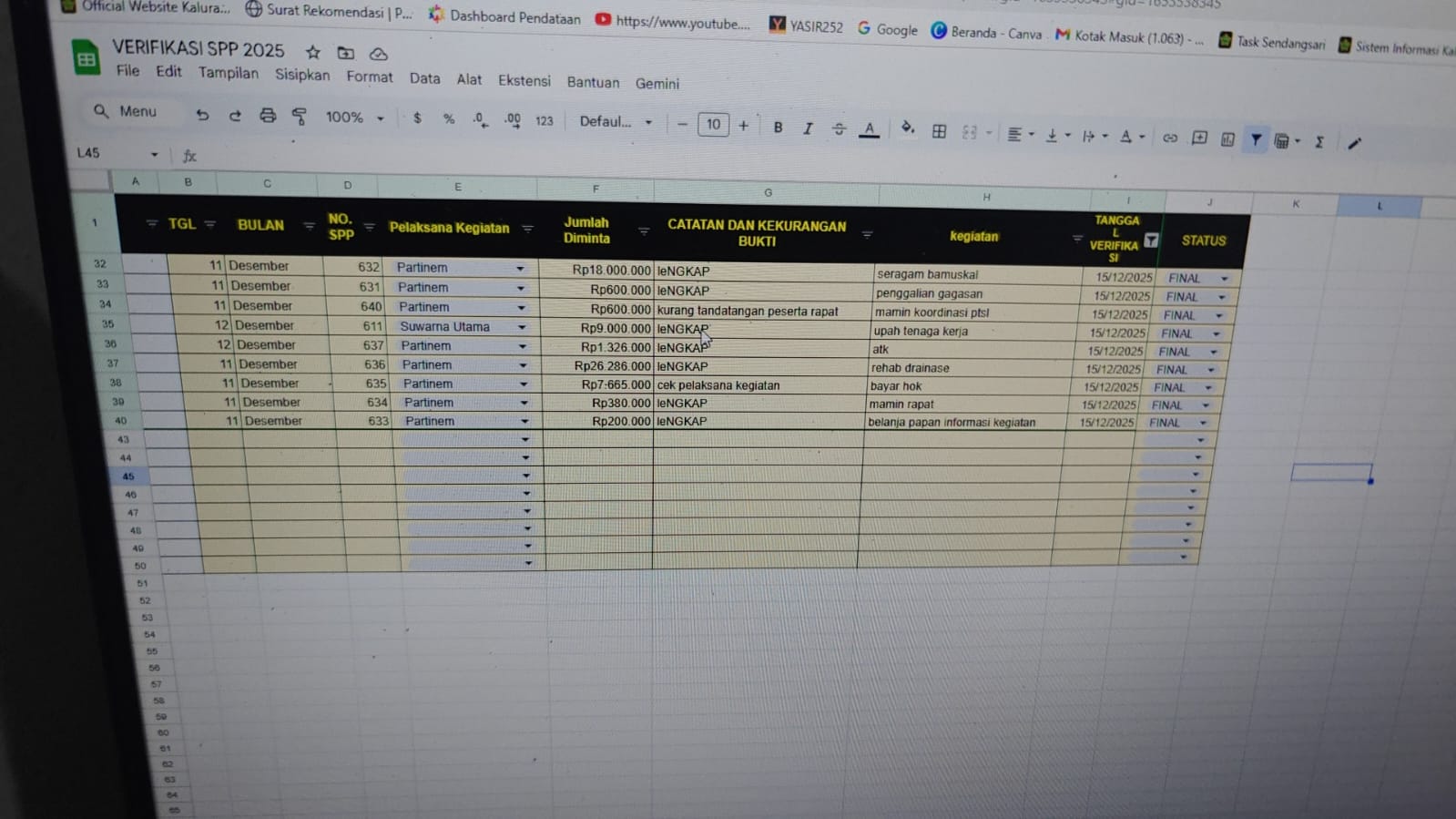
Task: Click the font size input field
Action: [x=713, y=125]
